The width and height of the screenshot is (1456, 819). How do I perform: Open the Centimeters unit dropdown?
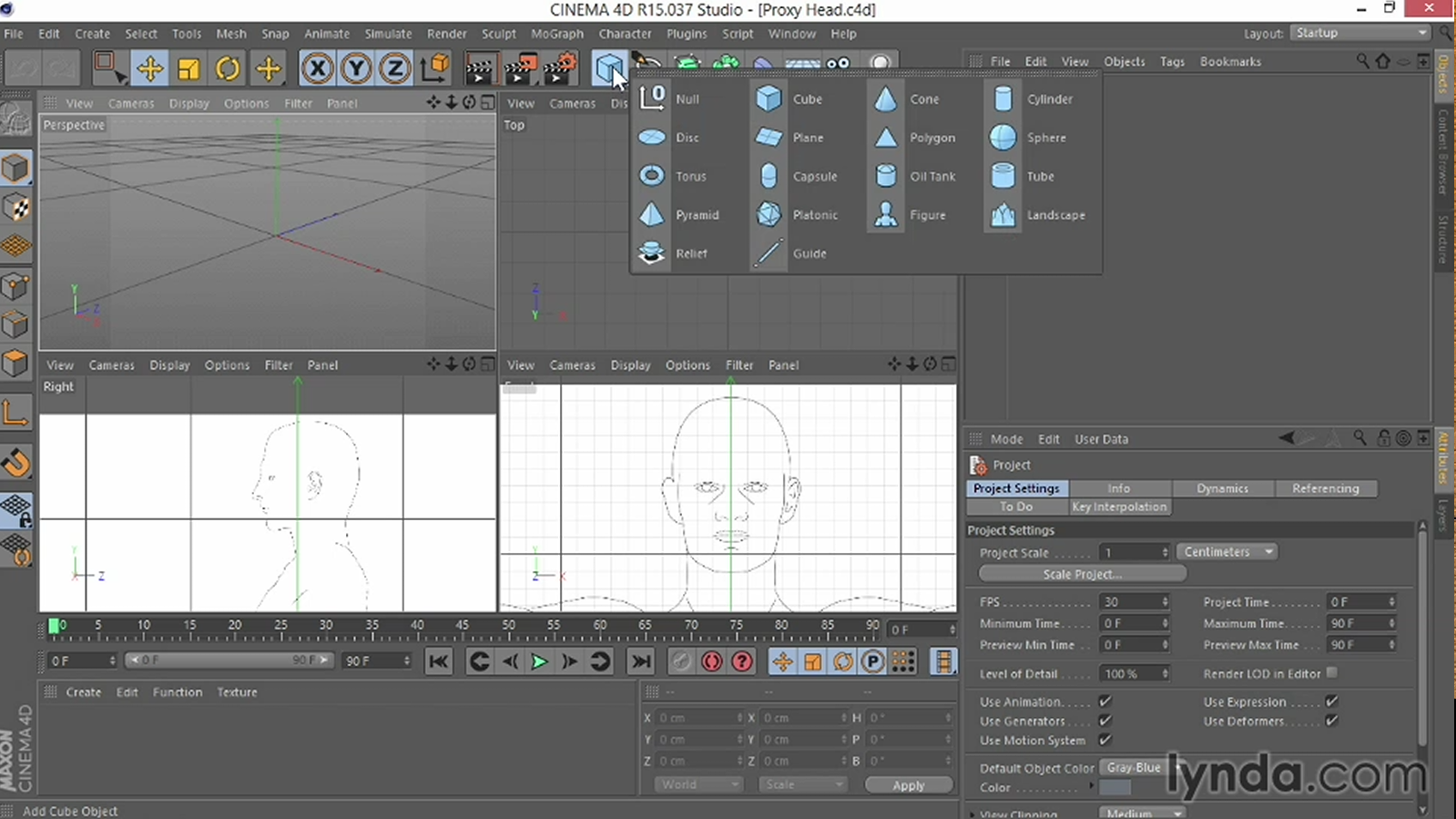click(x=1227, y=552)
